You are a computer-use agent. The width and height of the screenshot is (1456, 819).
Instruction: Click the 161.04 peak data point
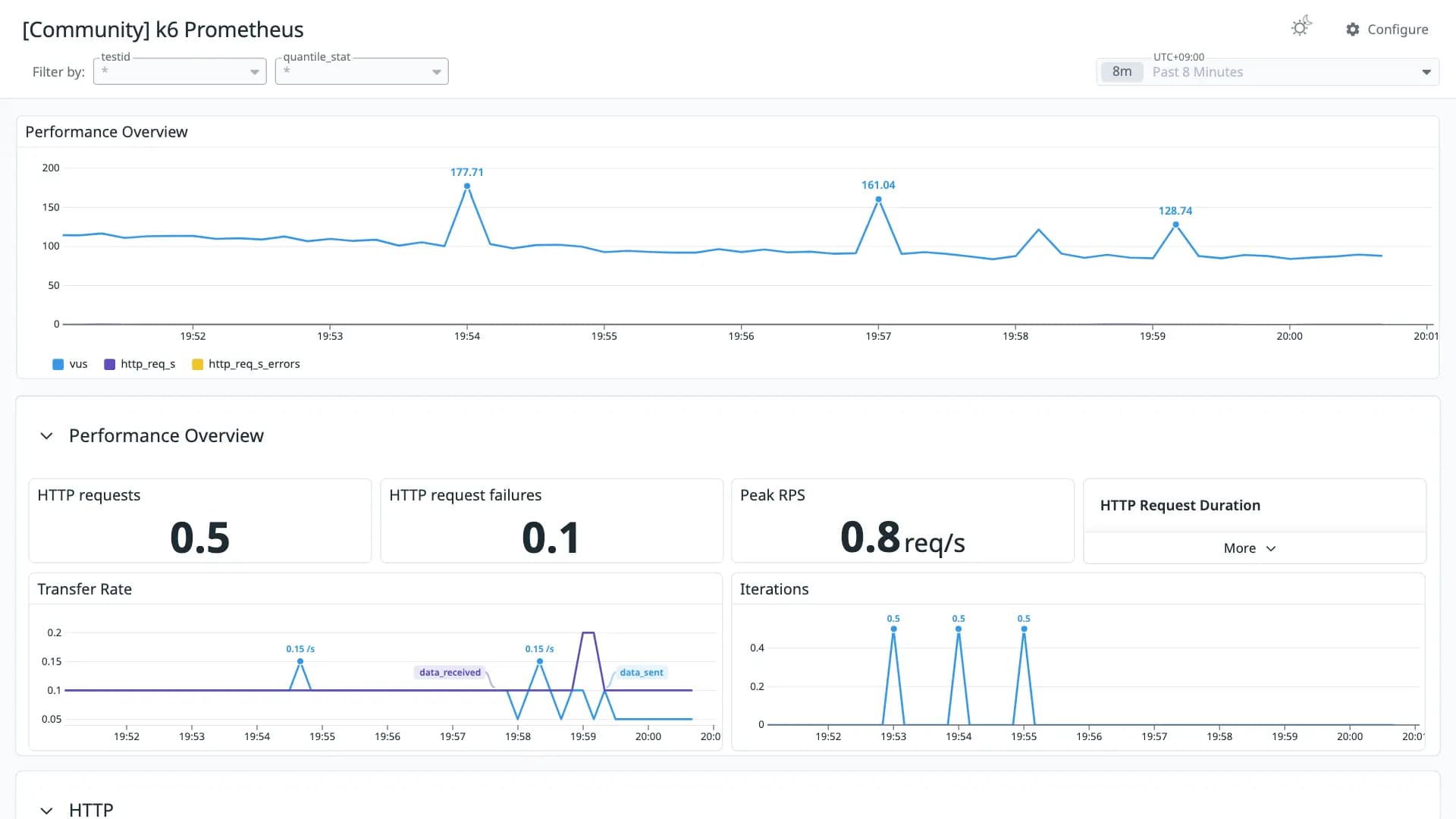coord(878,199)
